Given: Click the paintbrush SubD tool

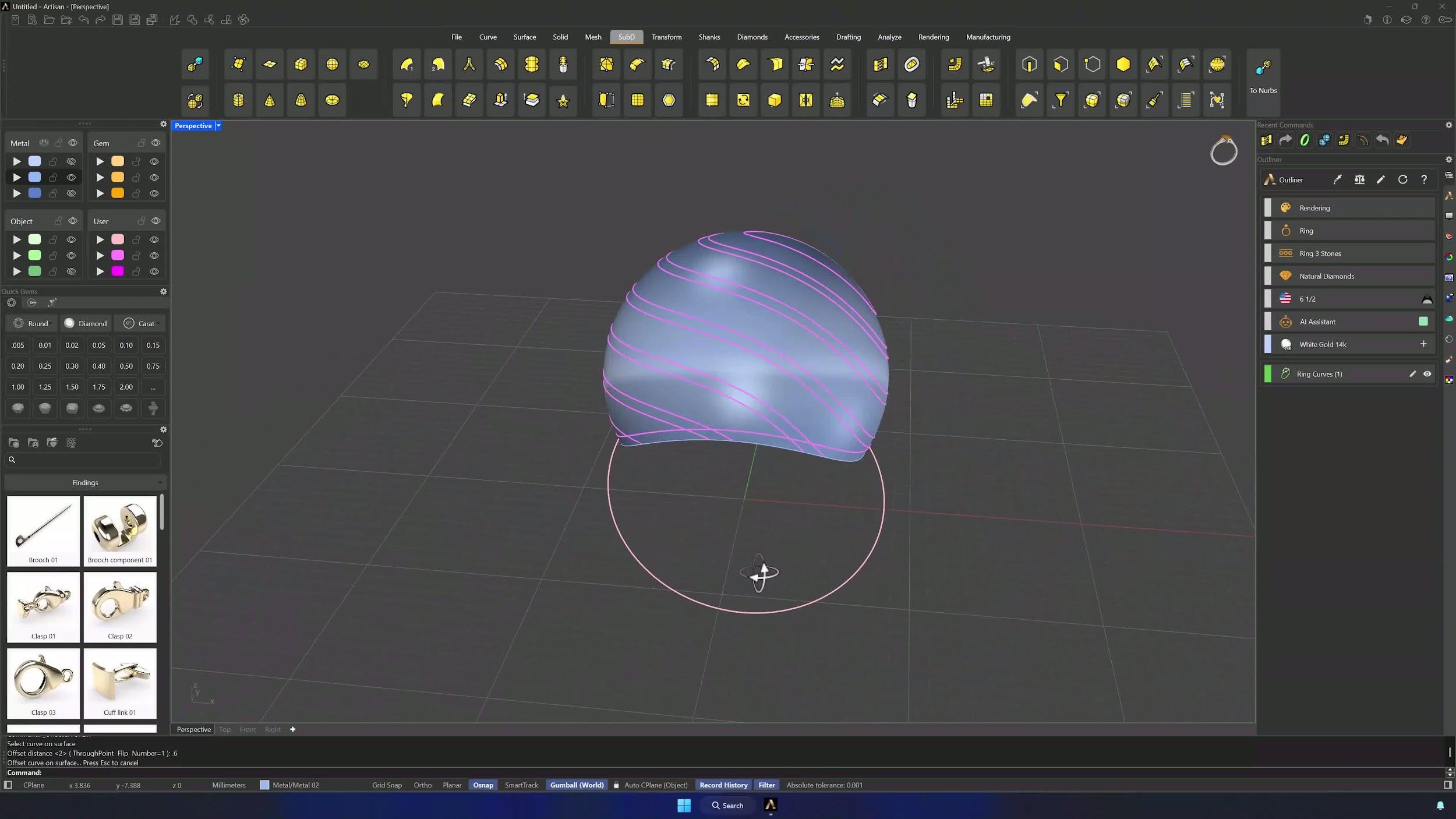Looking at the screenshot, I should pos(1154,100).
